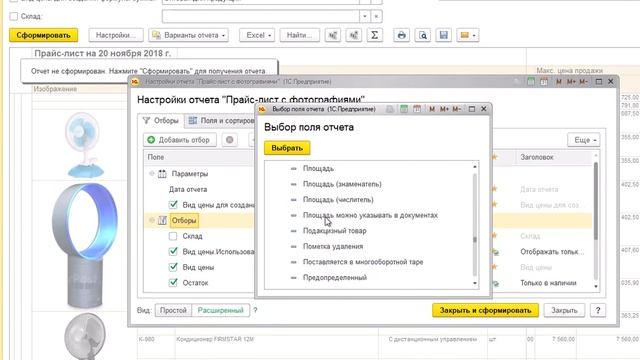
Task: Click M+ button in field selection title bar
Action: [444, 109]
